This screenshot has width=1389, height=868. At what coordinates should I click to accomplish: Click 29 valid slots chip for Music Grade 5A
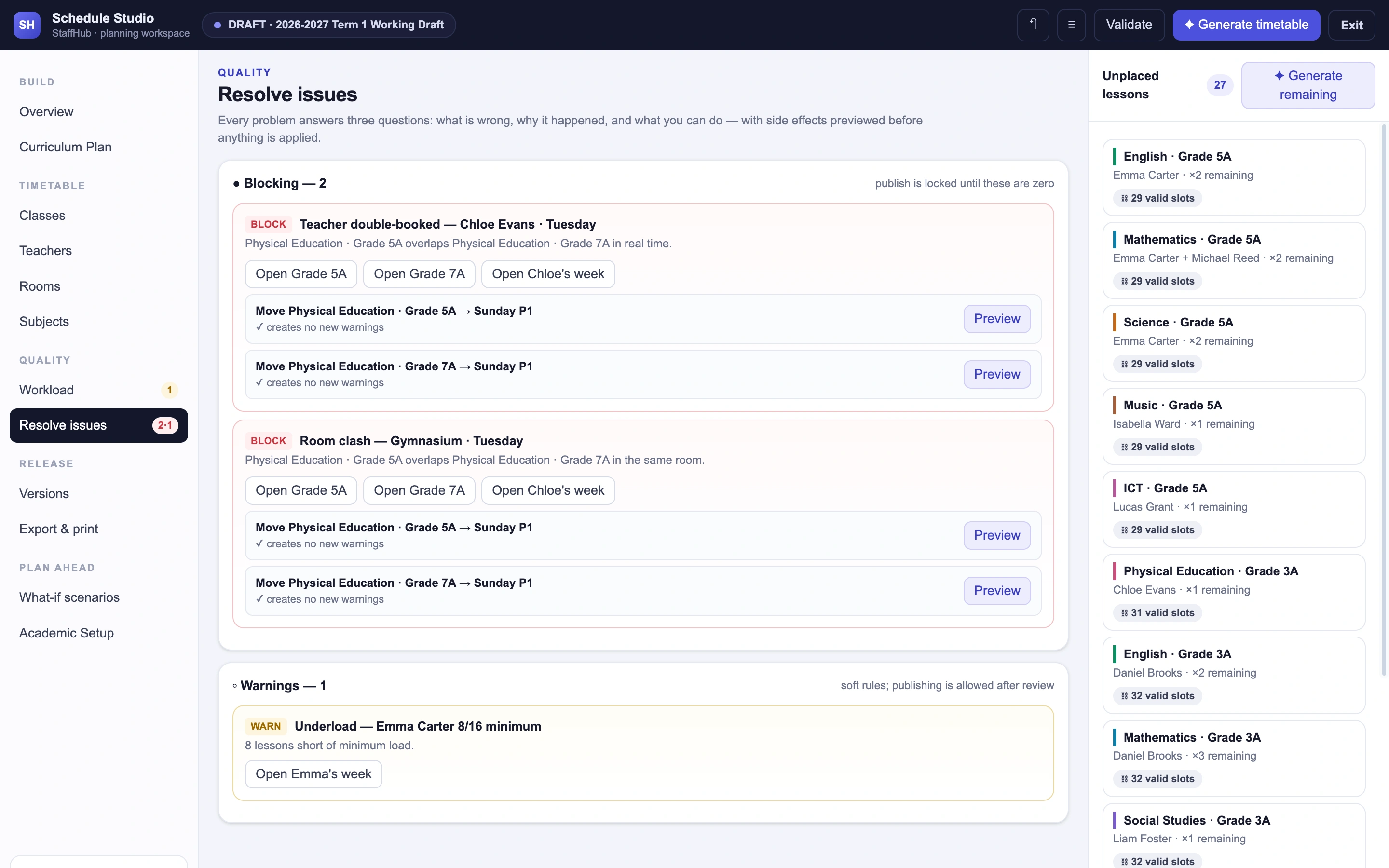(1157, 447)
